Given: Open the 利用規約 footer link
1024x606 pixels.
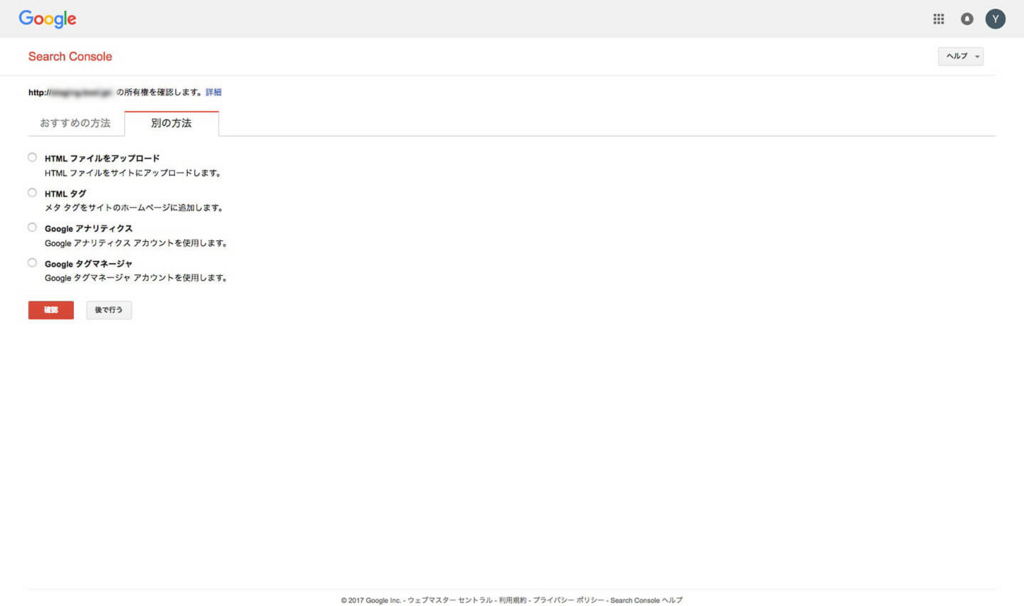Looking at the screenshot, I should click(513, 600).
